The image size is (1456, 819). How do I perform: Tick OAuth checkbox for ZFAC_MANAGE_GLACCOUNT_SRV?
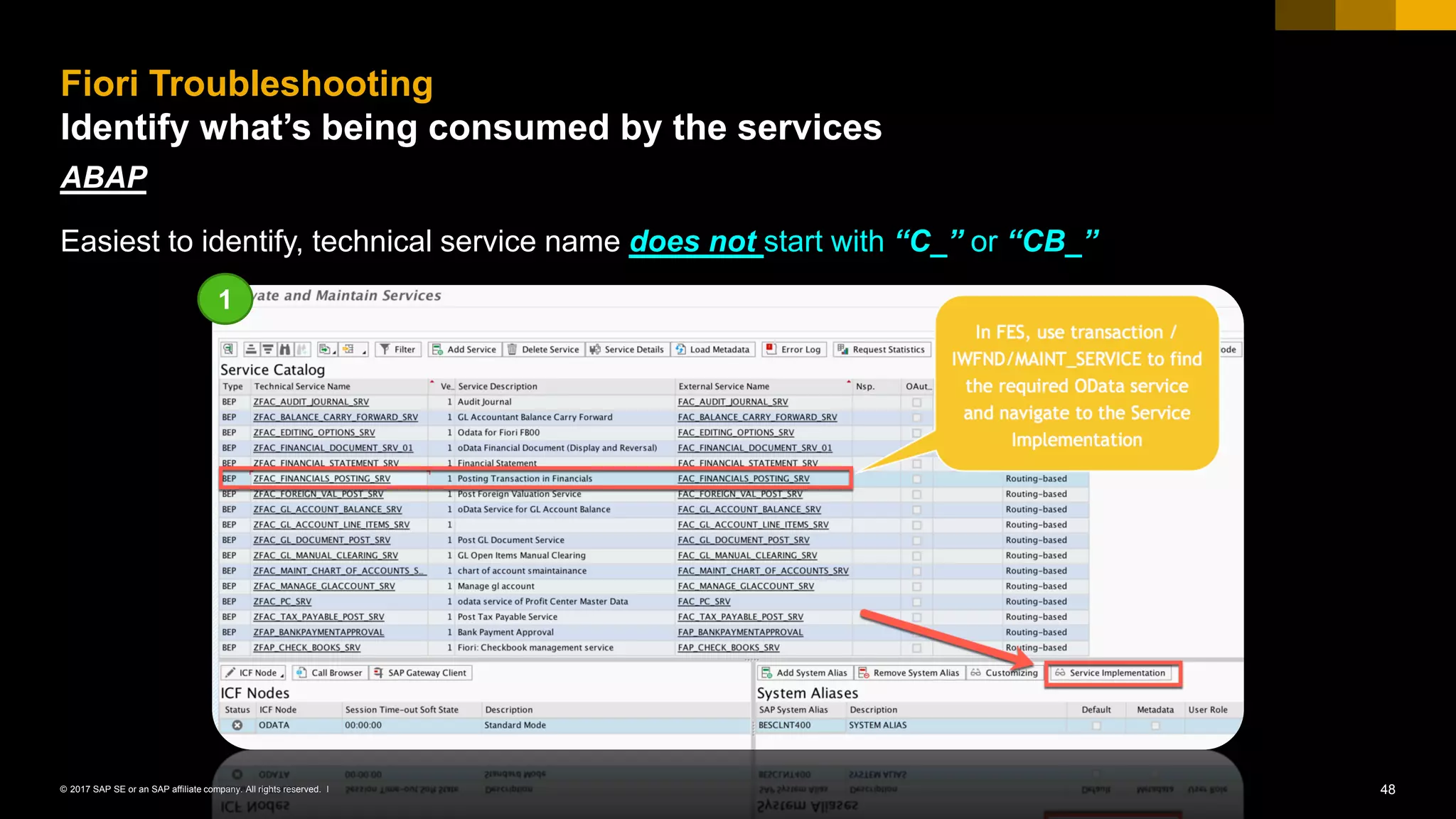pyautogui.click(x=916, y=587)
